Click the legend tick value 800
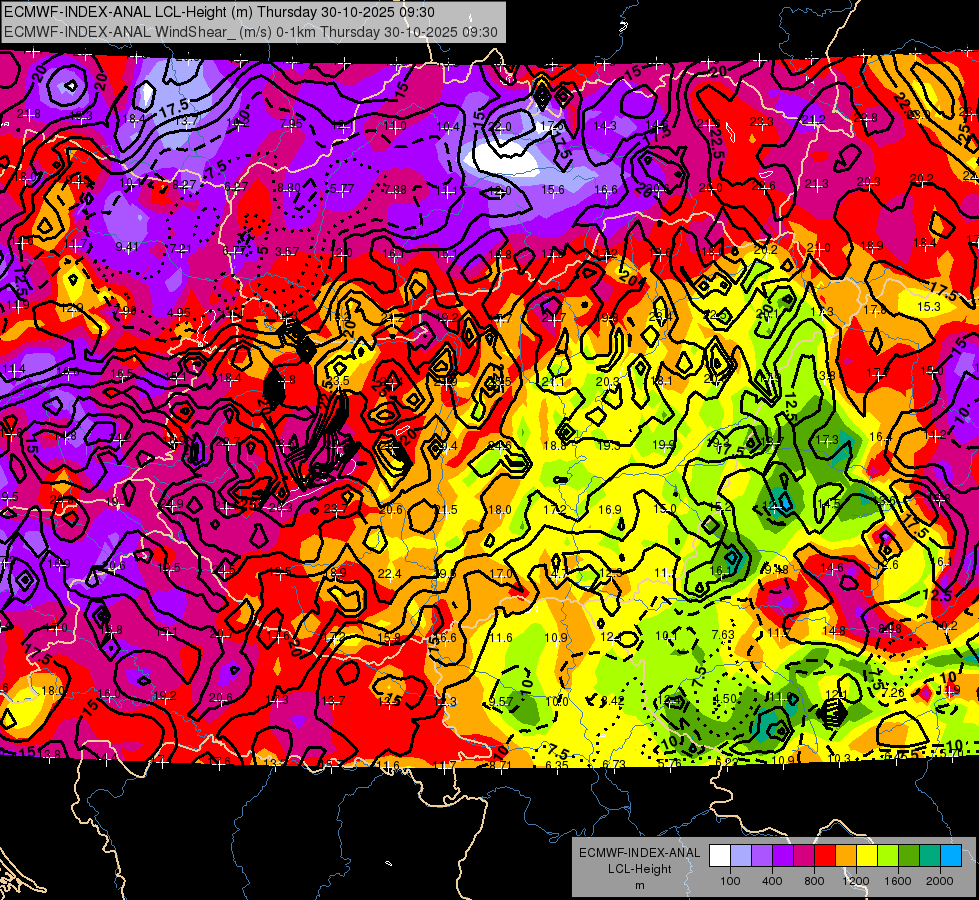The height and width of the screenshot is (900, 979). 814,881
